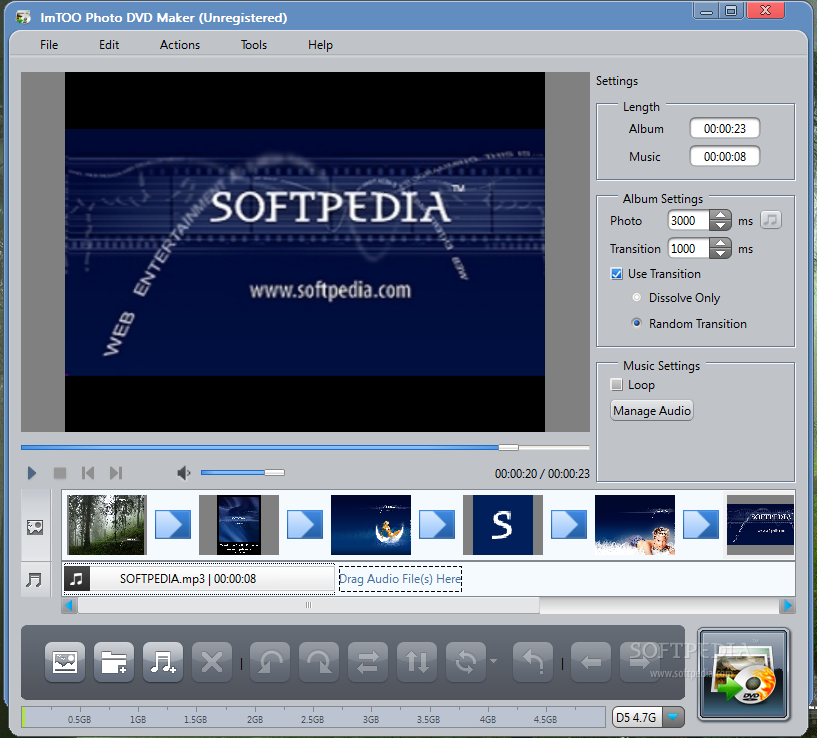Image resolution: width=817 pixels, height=738 pixels.
Task: Click the photo track icon on the timeline
Action: point(35,527)
